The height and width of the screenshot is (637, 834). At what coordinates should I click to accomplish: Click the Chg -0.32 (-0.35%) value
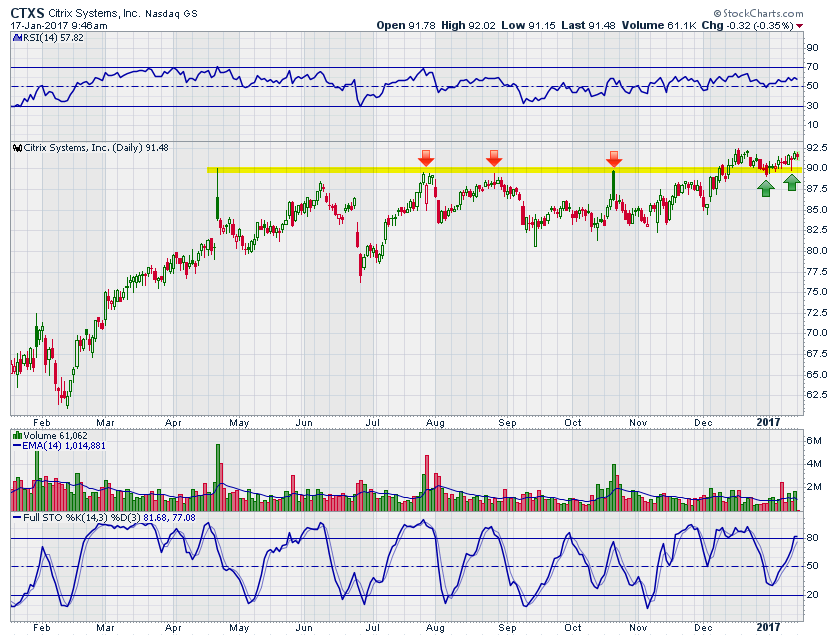pos(747,25)
